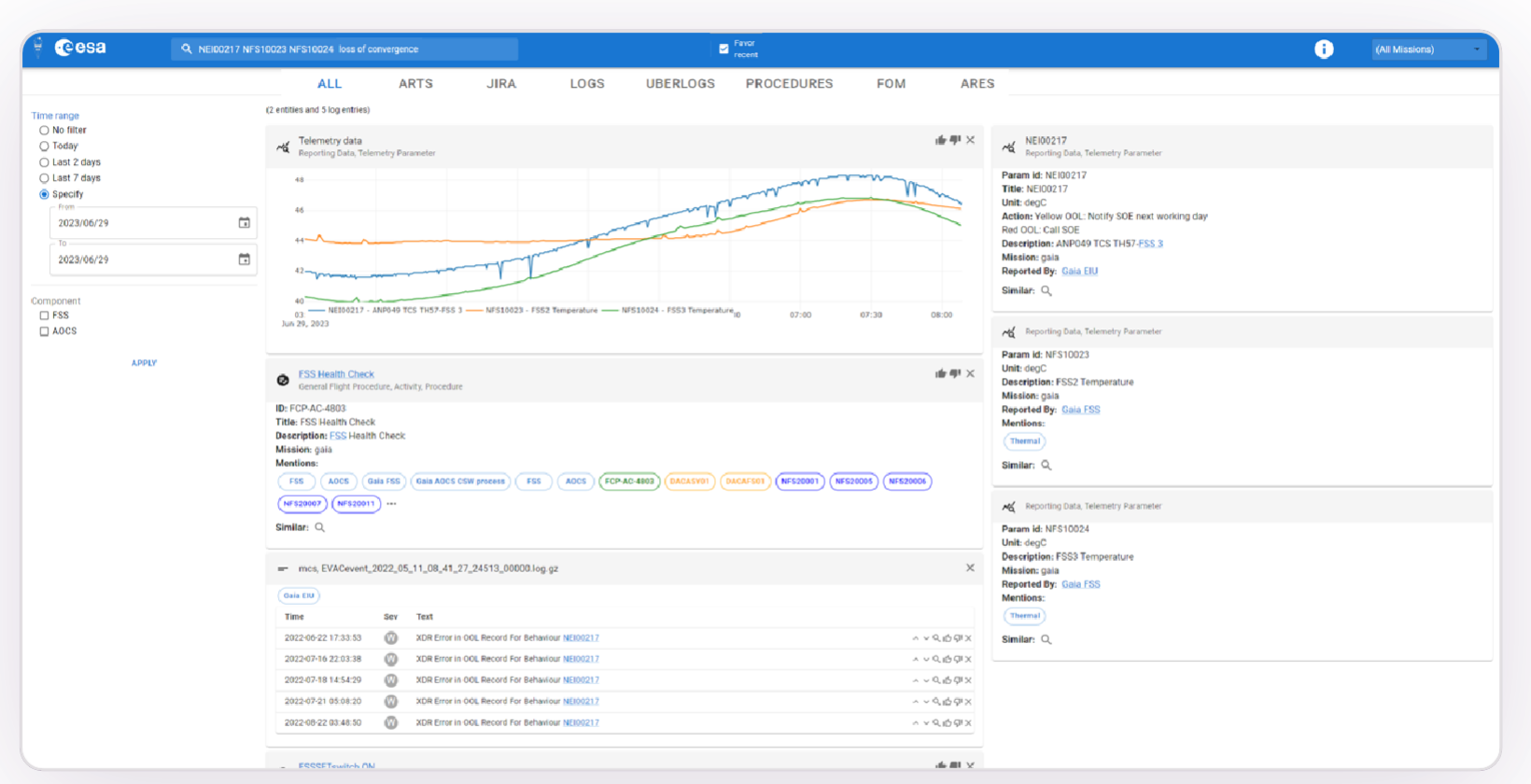Thumbs up the FSS Health Check card
1531x784 pixels.
(x=940, y=373)
